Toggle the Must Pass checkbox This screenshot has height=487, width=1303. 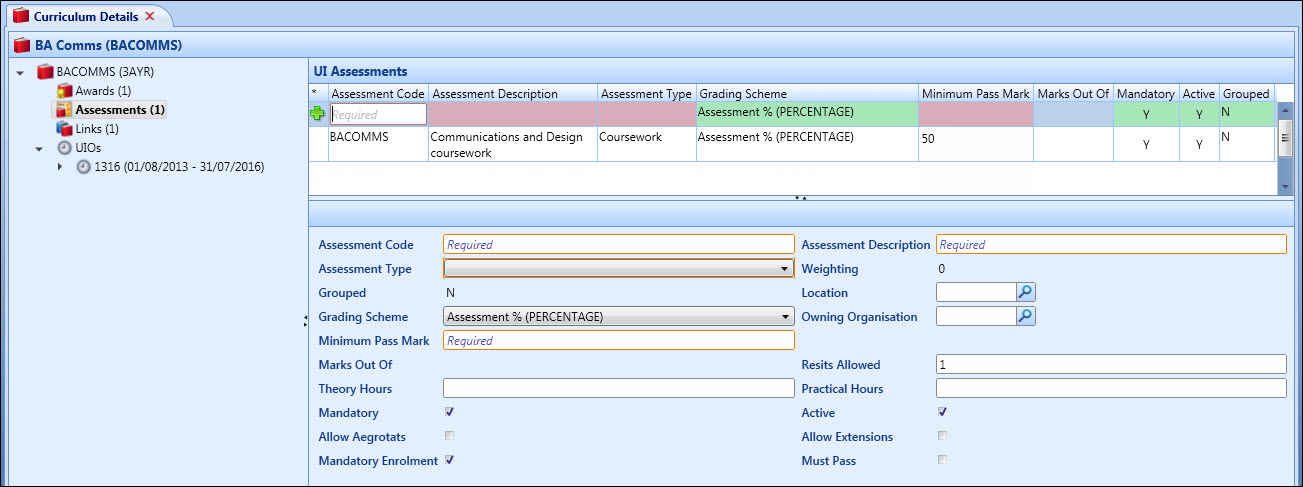coord(942,460)
